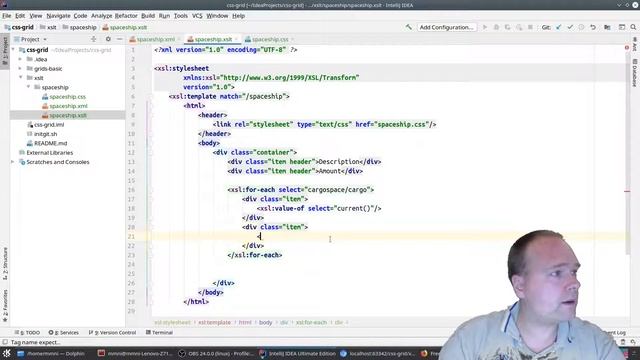Open the TODO tool window
Viewport: 640px width, 360px height.
(27, 332)
